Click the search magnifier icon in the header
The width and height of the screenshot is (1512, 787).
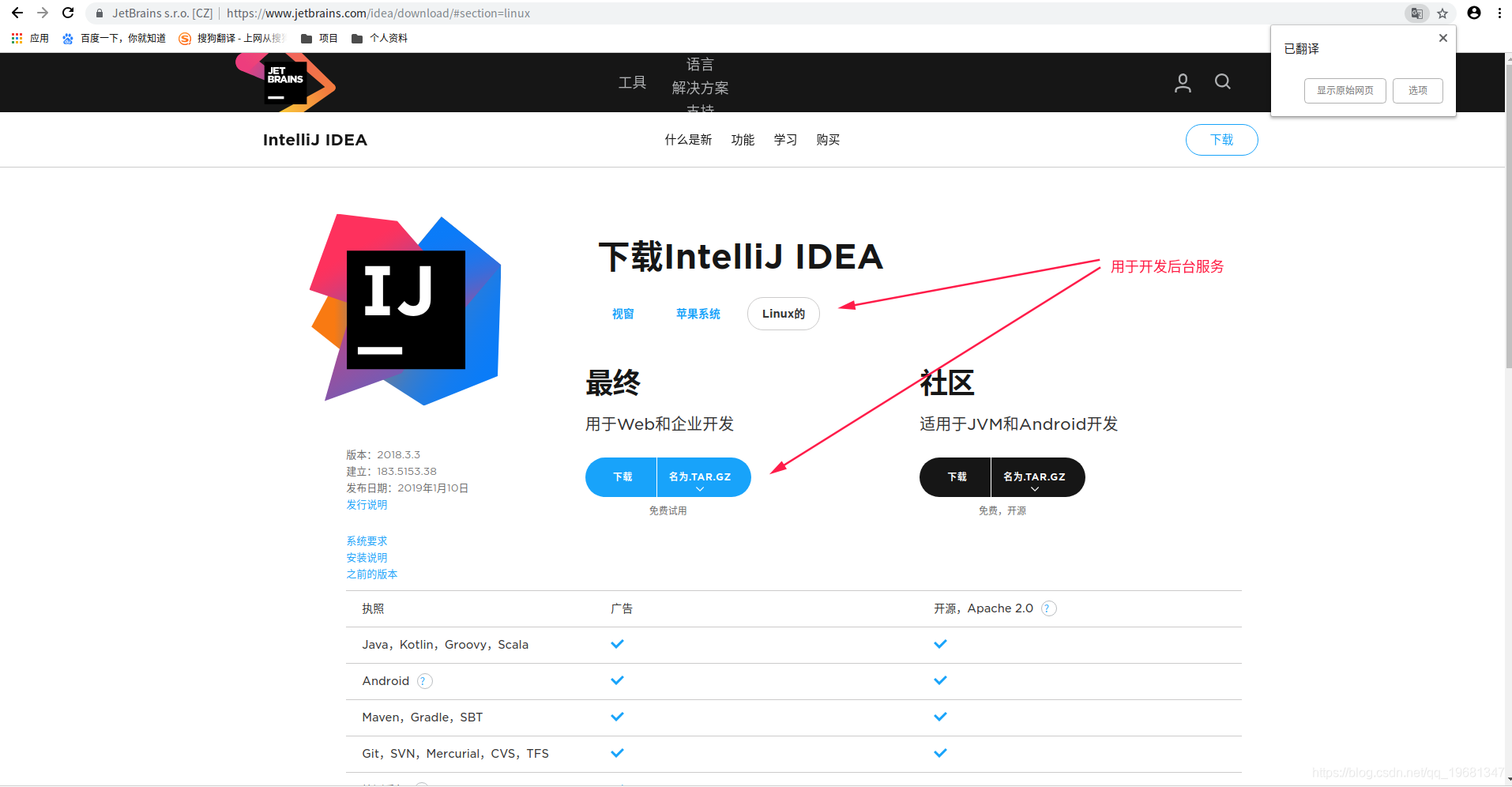(1223, 81)
